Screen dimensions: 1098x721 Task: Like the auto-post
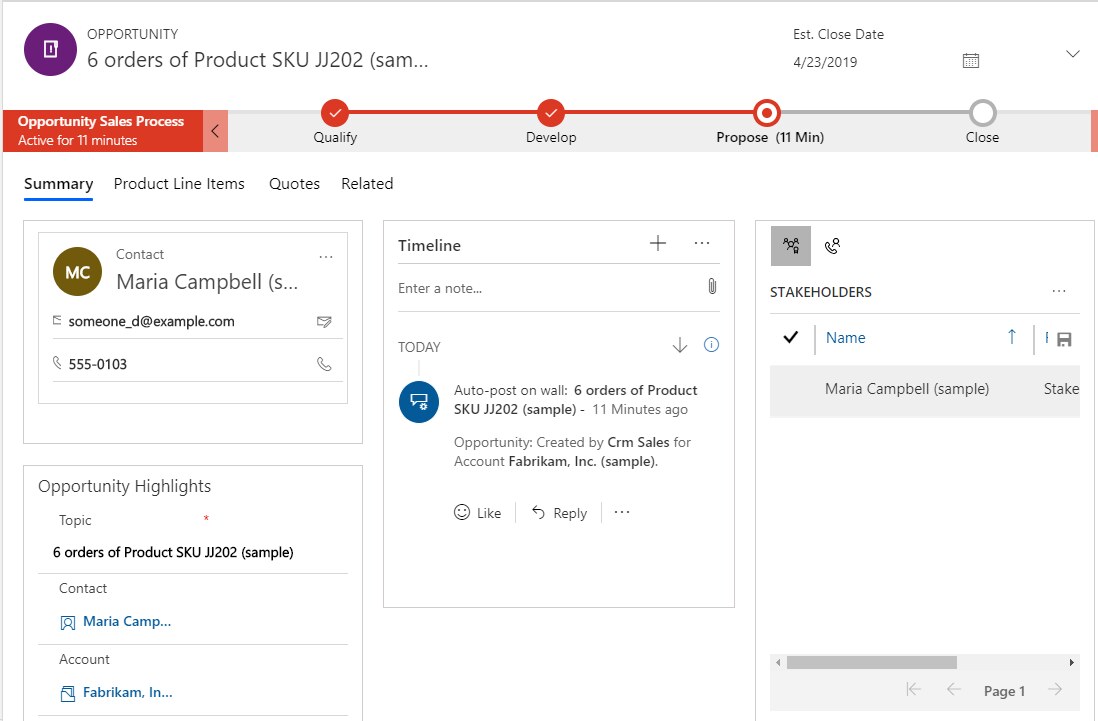click(x=478, y=513)
